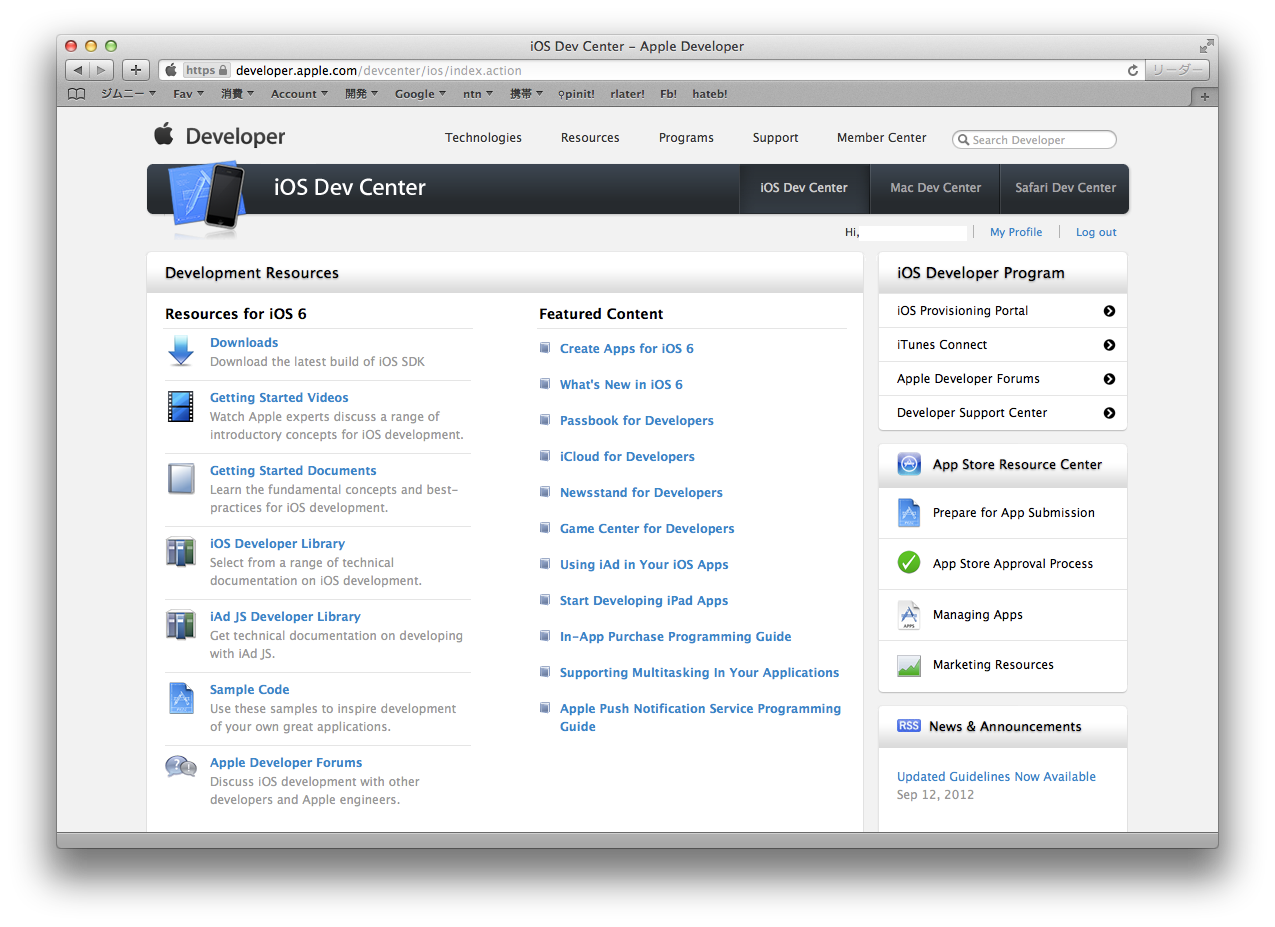Click the Apple Developer Forums chat bubble icon
This screenshot has height=927, width=1275.
click(181, 768)
